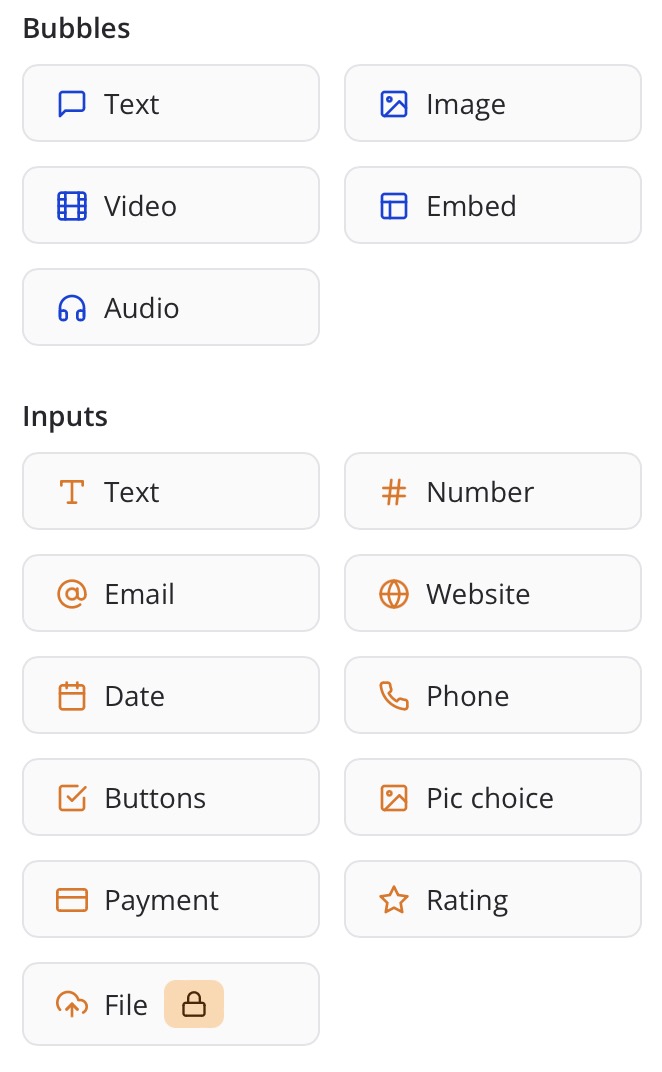Click the Email input at-sign icon

click(x=72, y=594)
